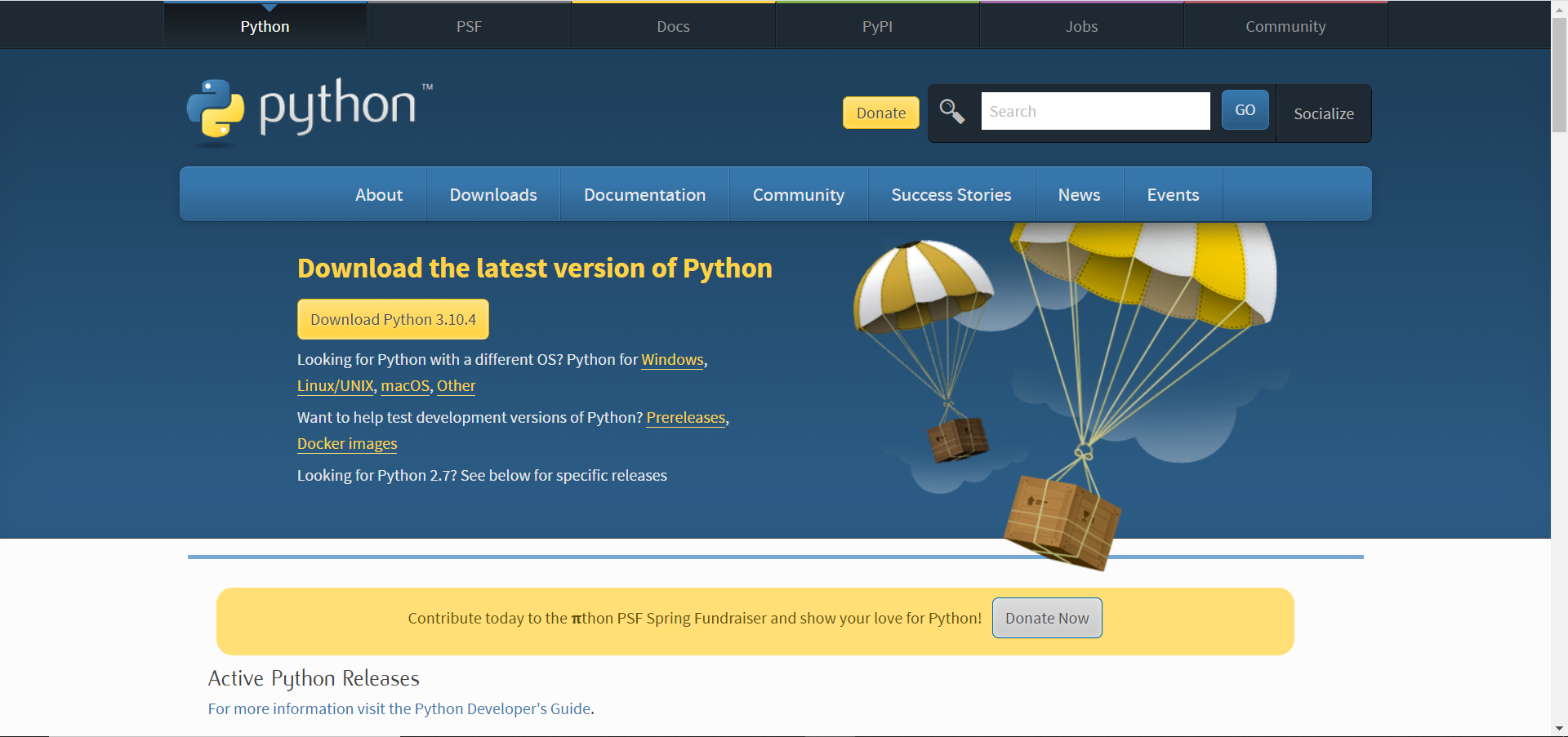
Task: Open the PyPI tab
Action: click(878, 26)
